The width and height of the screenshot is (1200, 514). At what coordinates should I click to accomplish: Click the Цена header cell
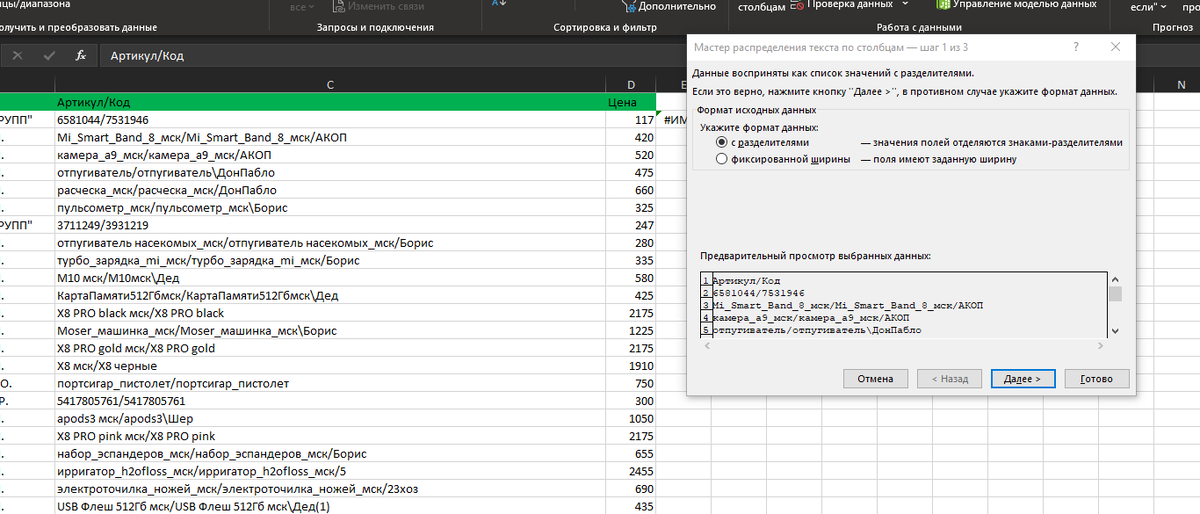(x=631, y=102)
